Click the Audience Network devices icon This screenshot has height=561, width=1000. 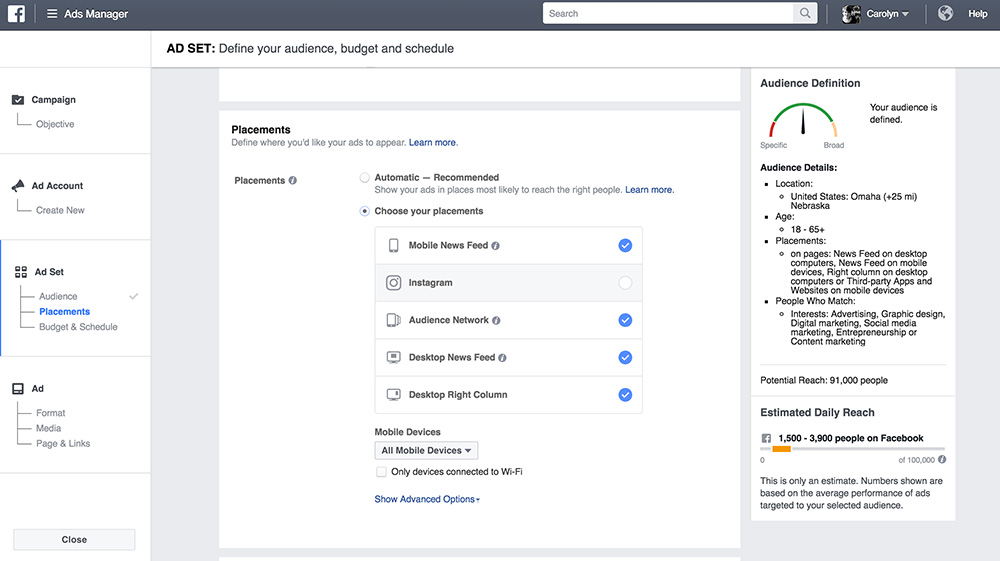click(x=393, y=320)
